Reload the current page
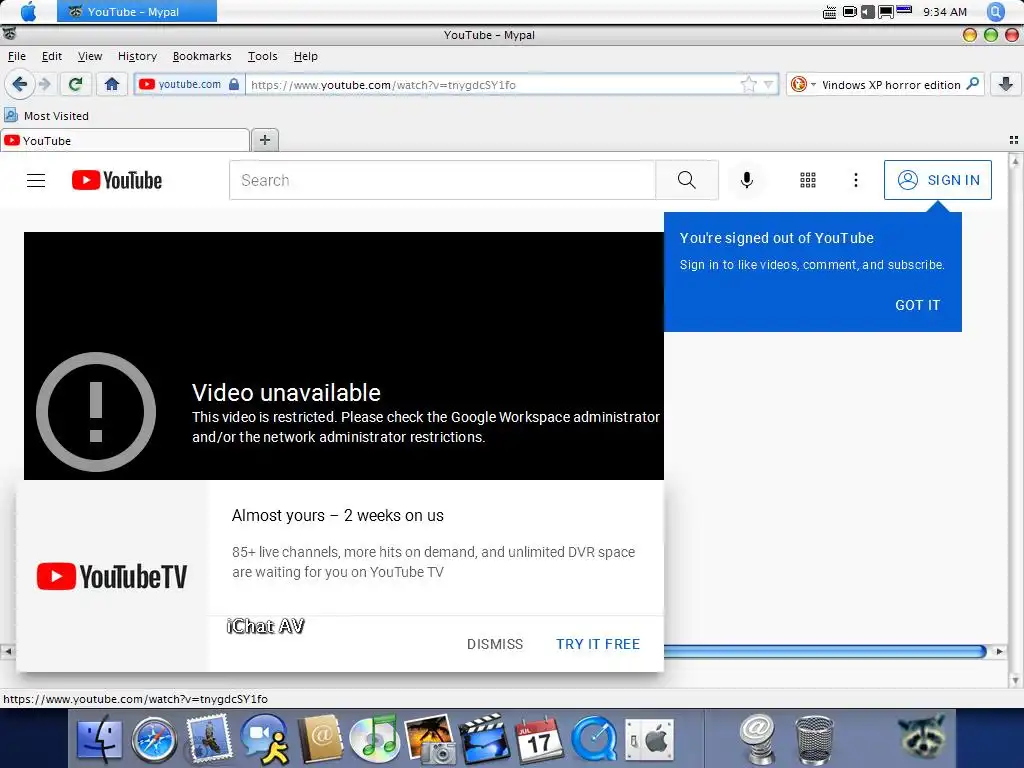 tap(76, 84)
